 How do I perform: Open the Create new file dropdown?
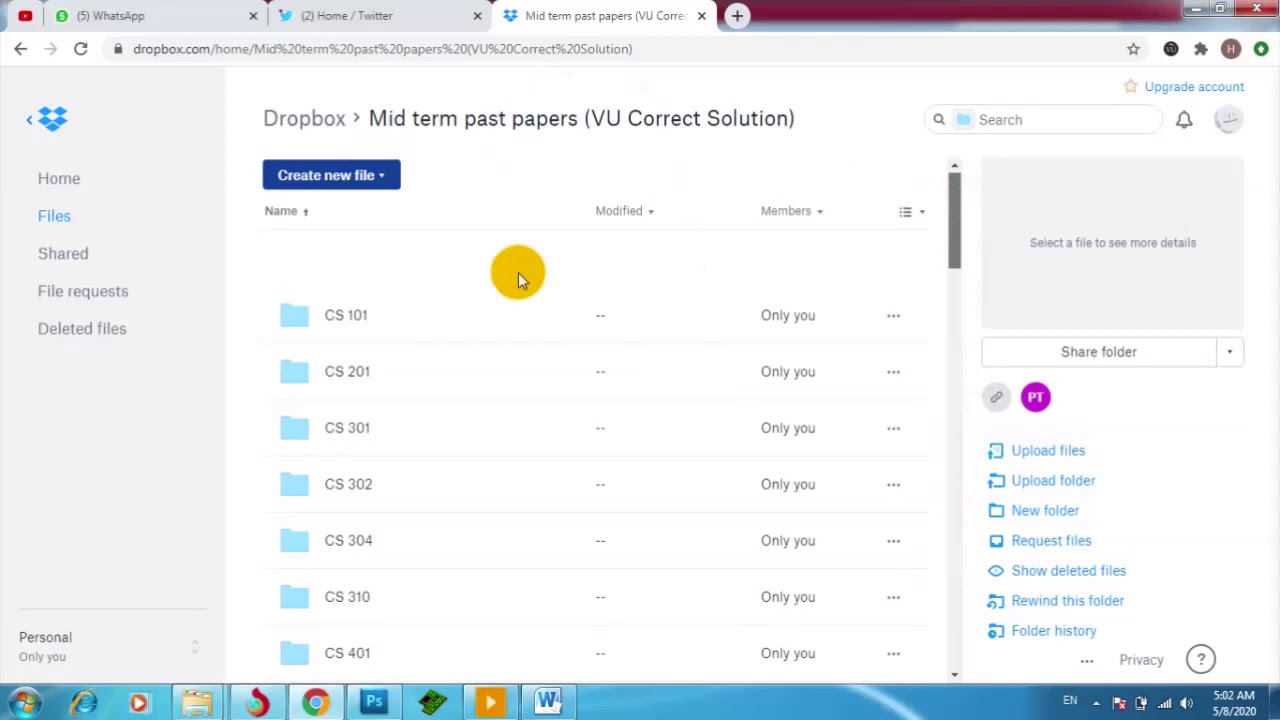[331, 175]
